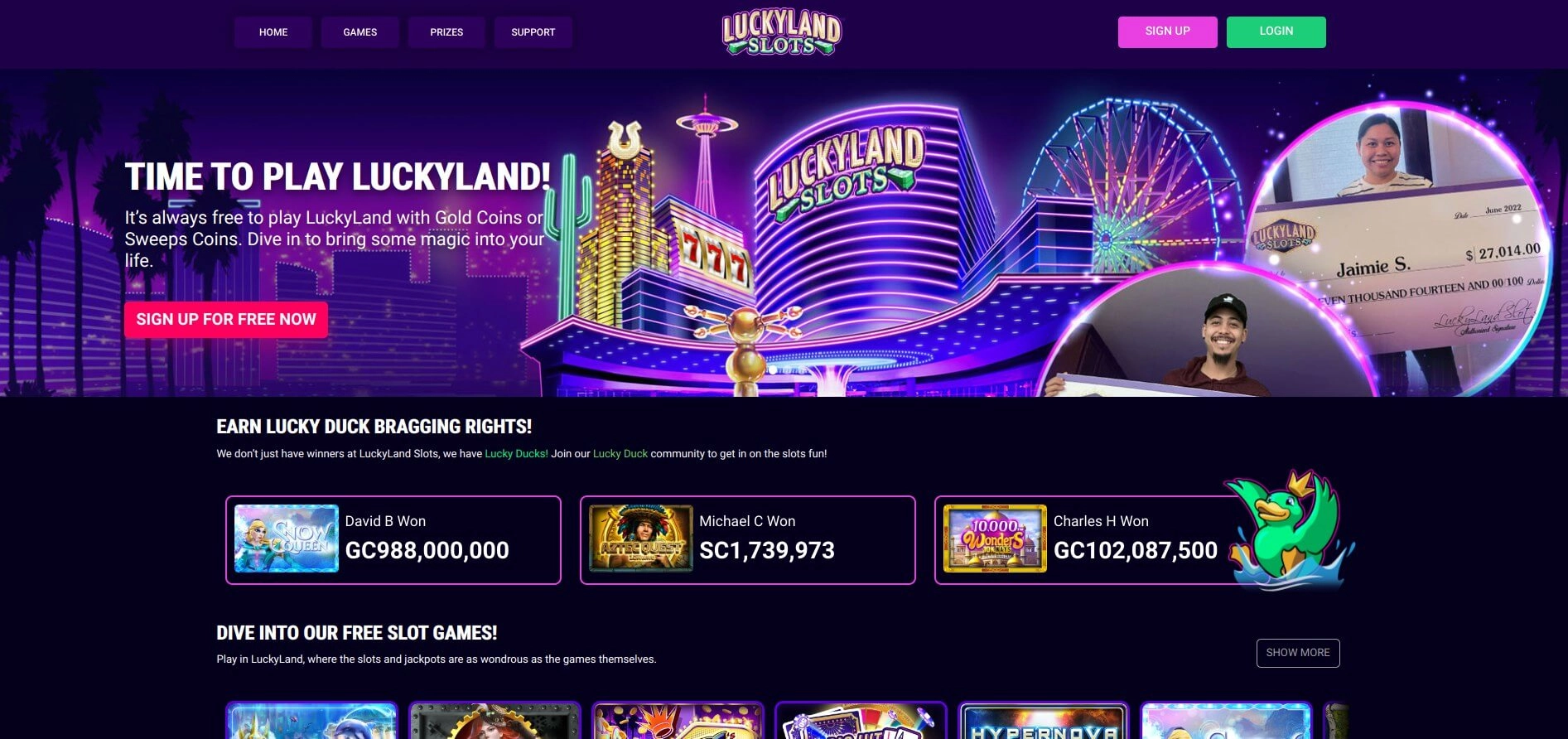Go to the Home menu item
Screen dimensions: 1568x739
(x=273, y=32)
